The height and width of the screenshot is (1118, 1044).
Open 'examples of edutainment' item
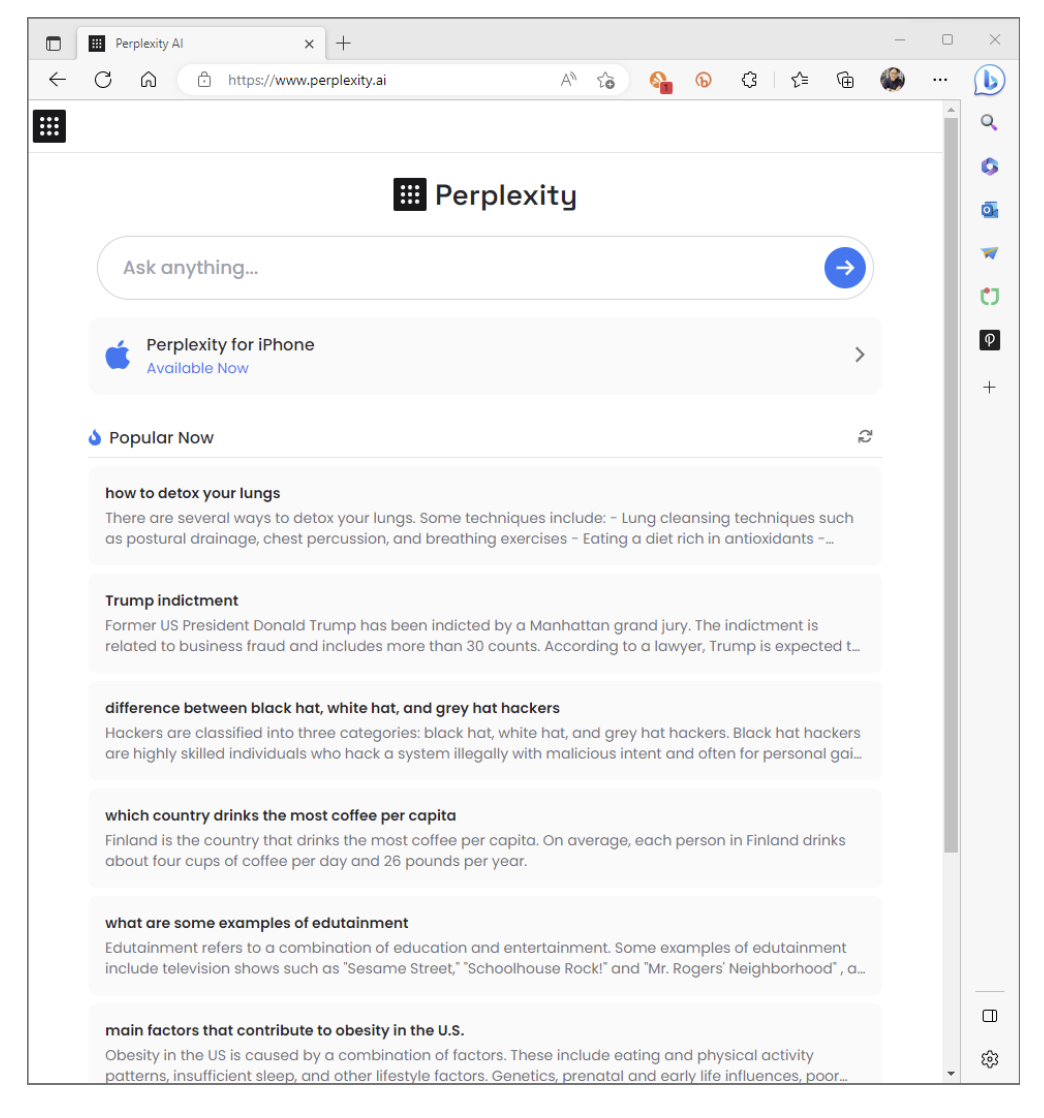485,945
